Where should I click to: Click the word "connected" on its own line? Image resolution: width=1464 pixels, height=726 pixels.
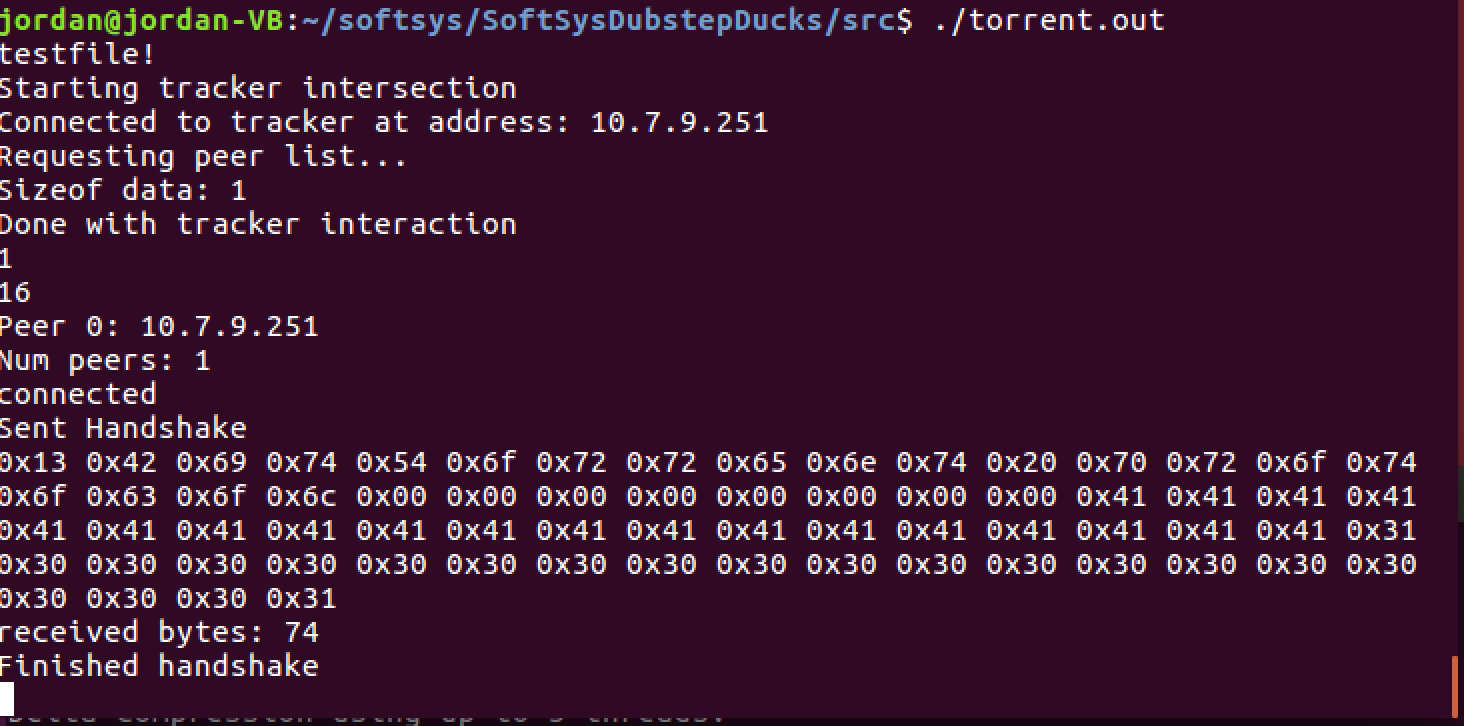[x=78, y=394]
